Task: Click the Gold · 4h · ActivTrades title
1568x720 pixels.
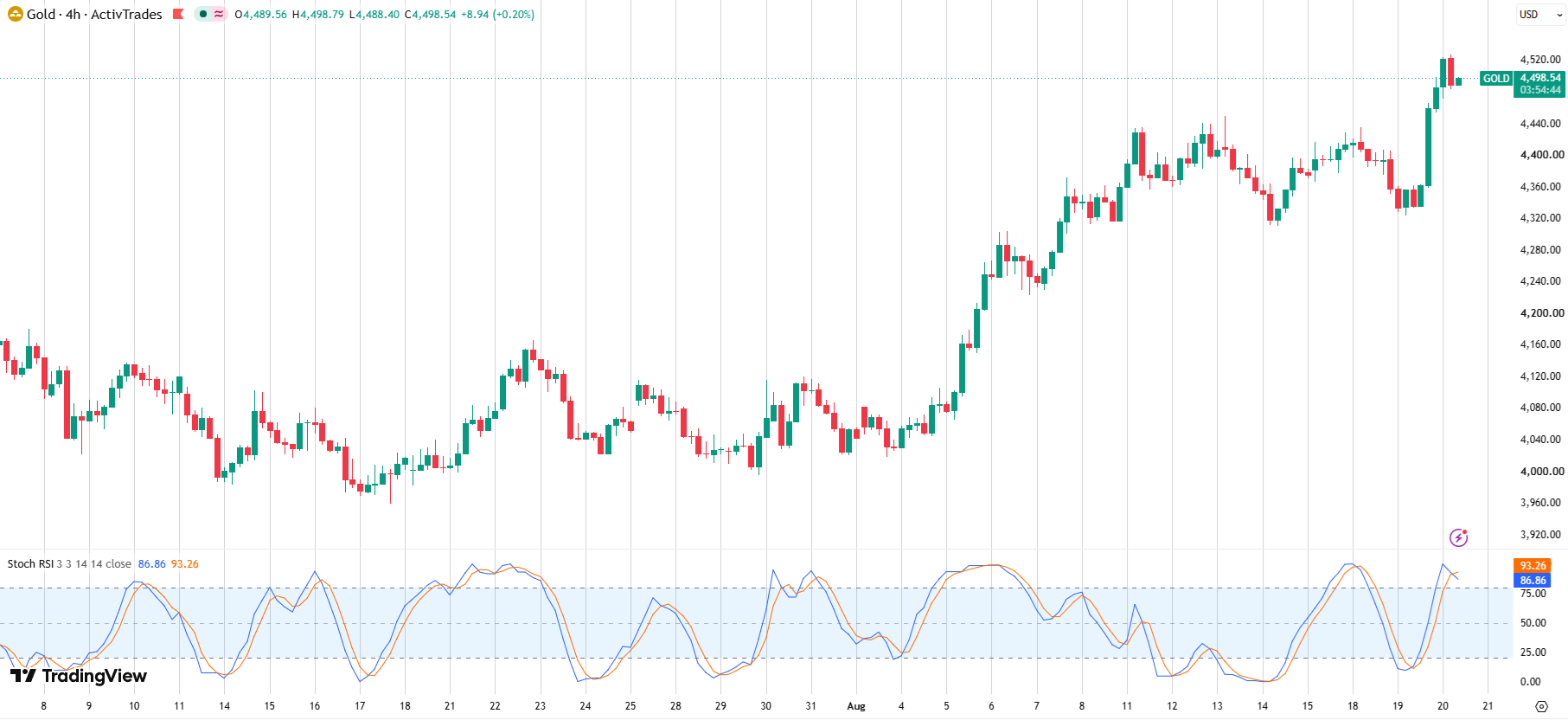Action: 94,14
